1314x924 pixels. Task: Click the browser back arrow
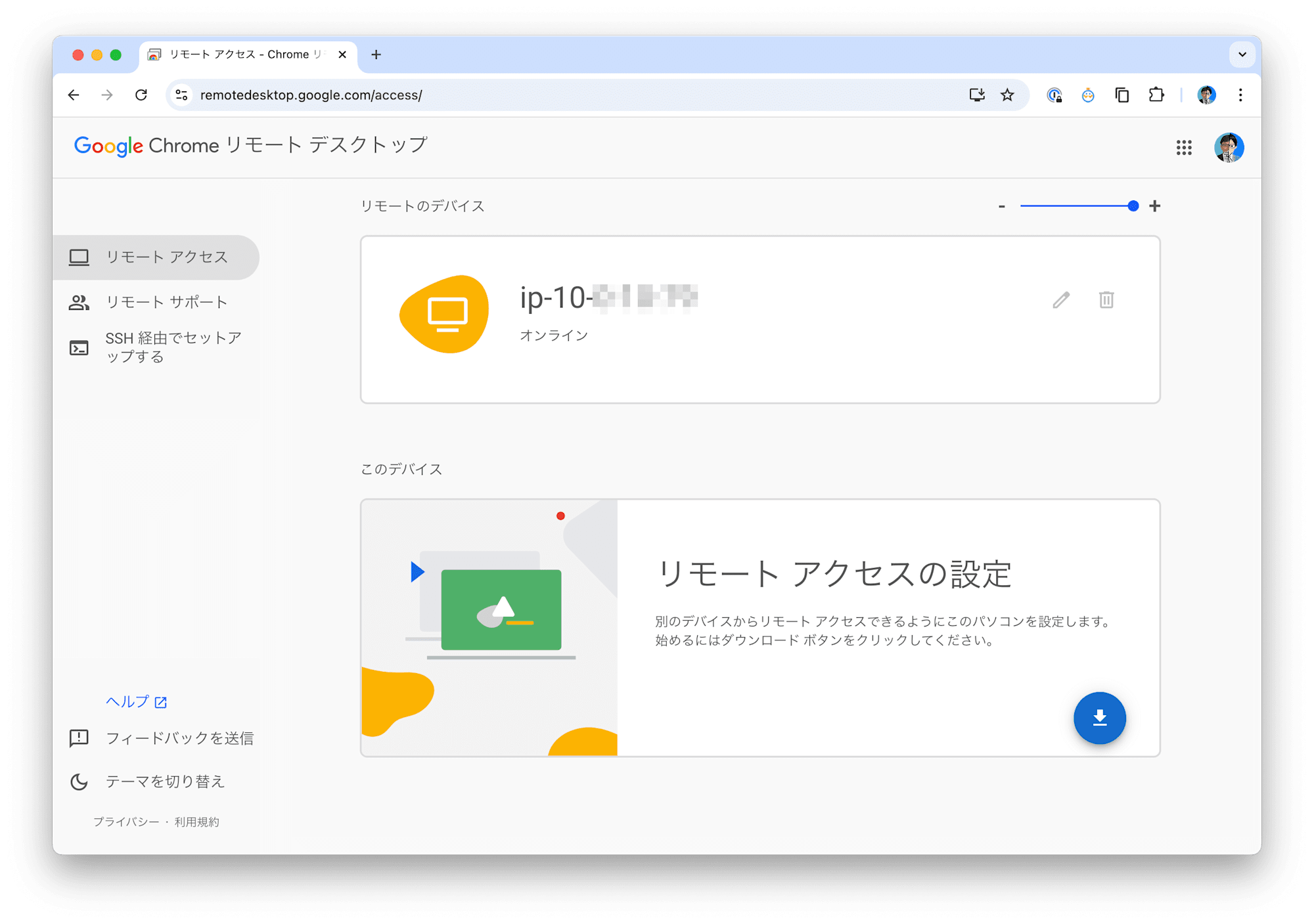coord(74,95)
